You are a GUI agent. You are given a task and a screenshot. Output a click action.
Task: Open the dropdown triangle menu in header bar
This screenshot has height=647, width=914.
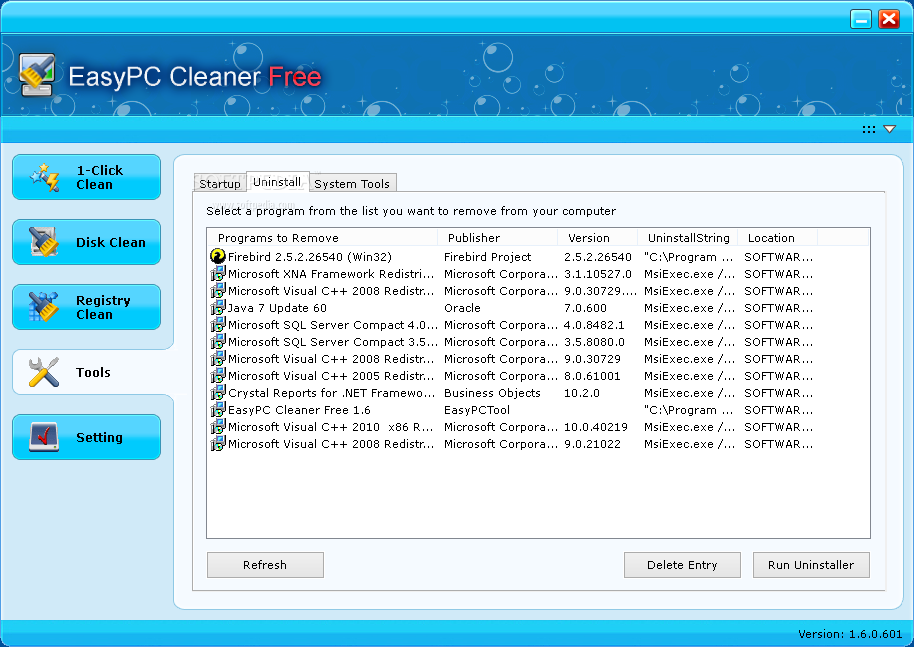click(890, 129)
